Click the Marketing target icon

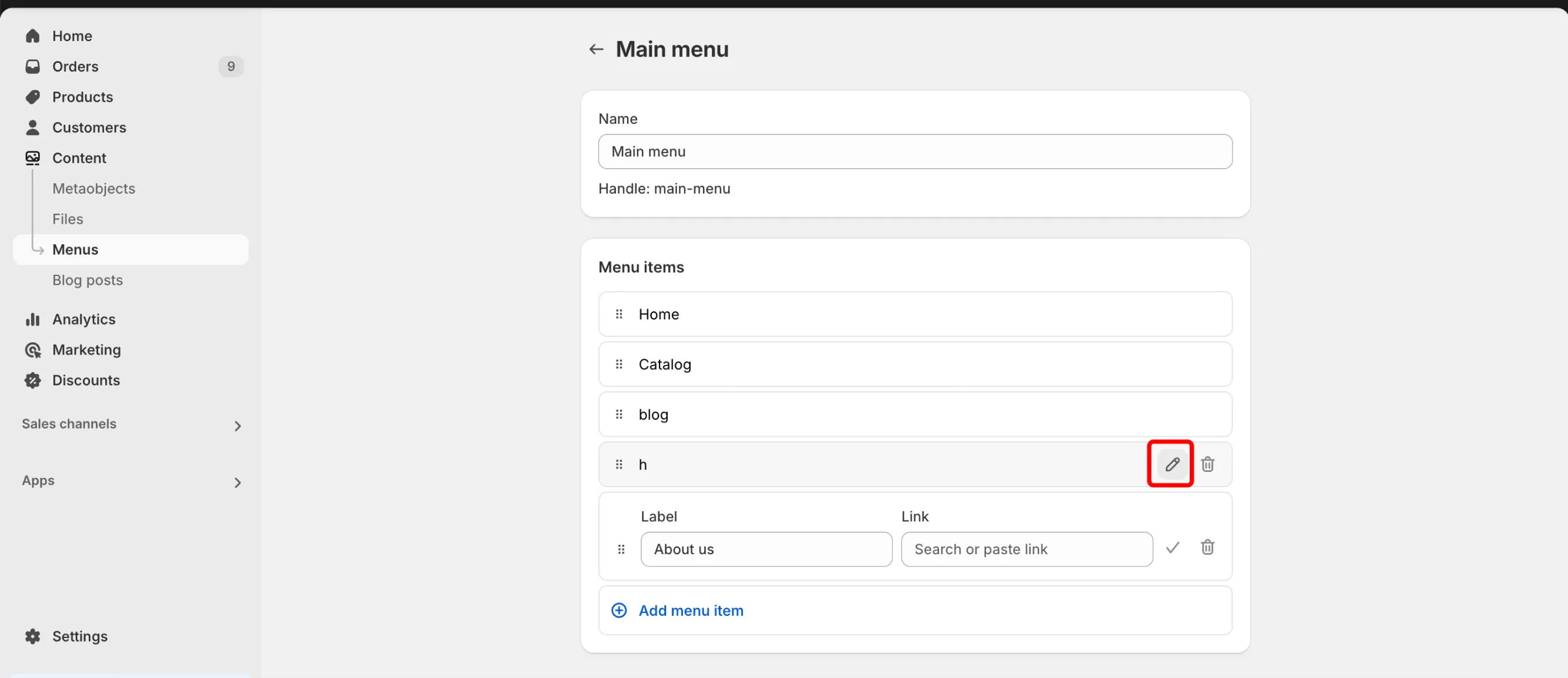click(x=33, y=349)
